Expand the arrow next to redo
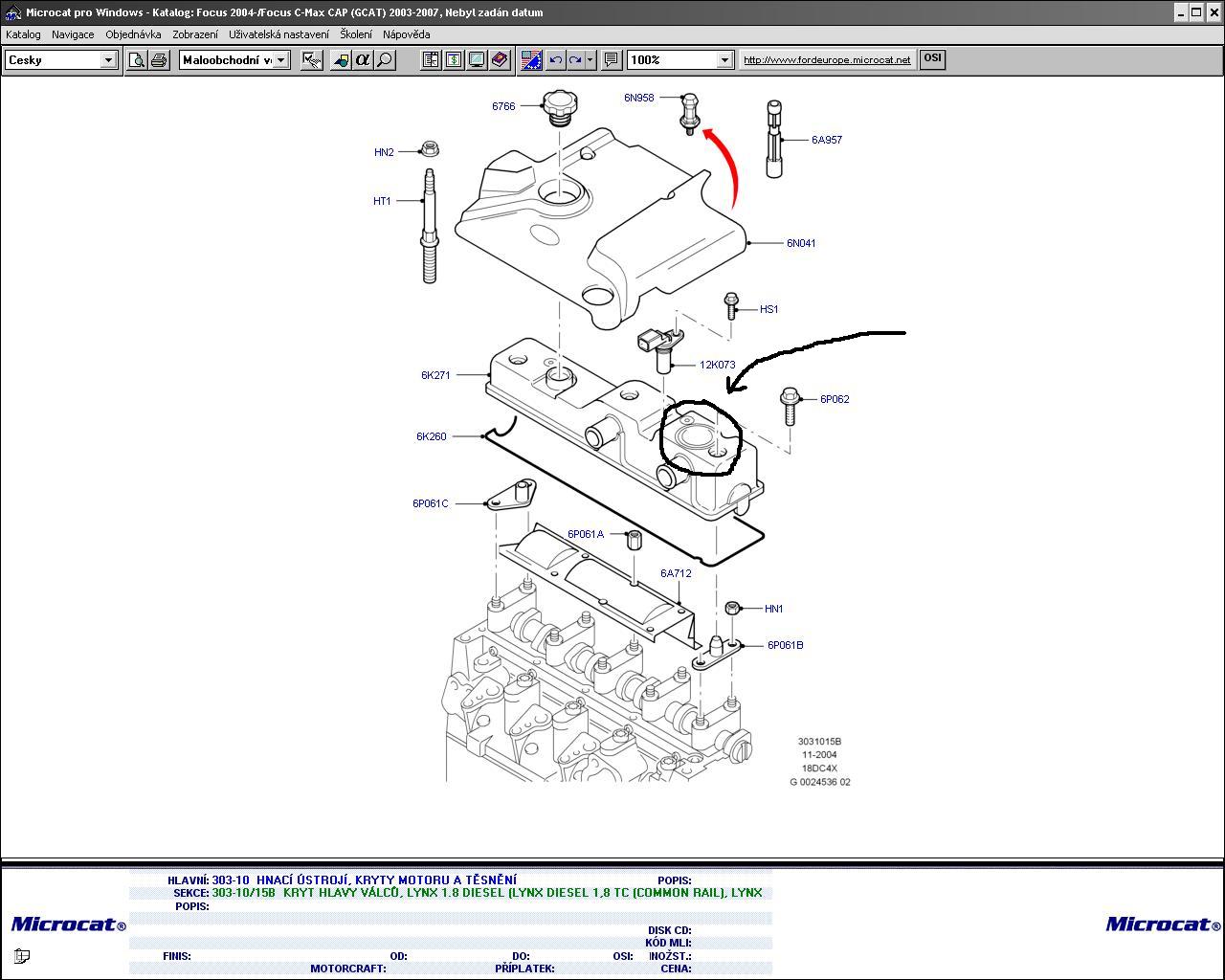Image resolution: width=1225 pixels, height=980 pixels. (x=590, y=59)
